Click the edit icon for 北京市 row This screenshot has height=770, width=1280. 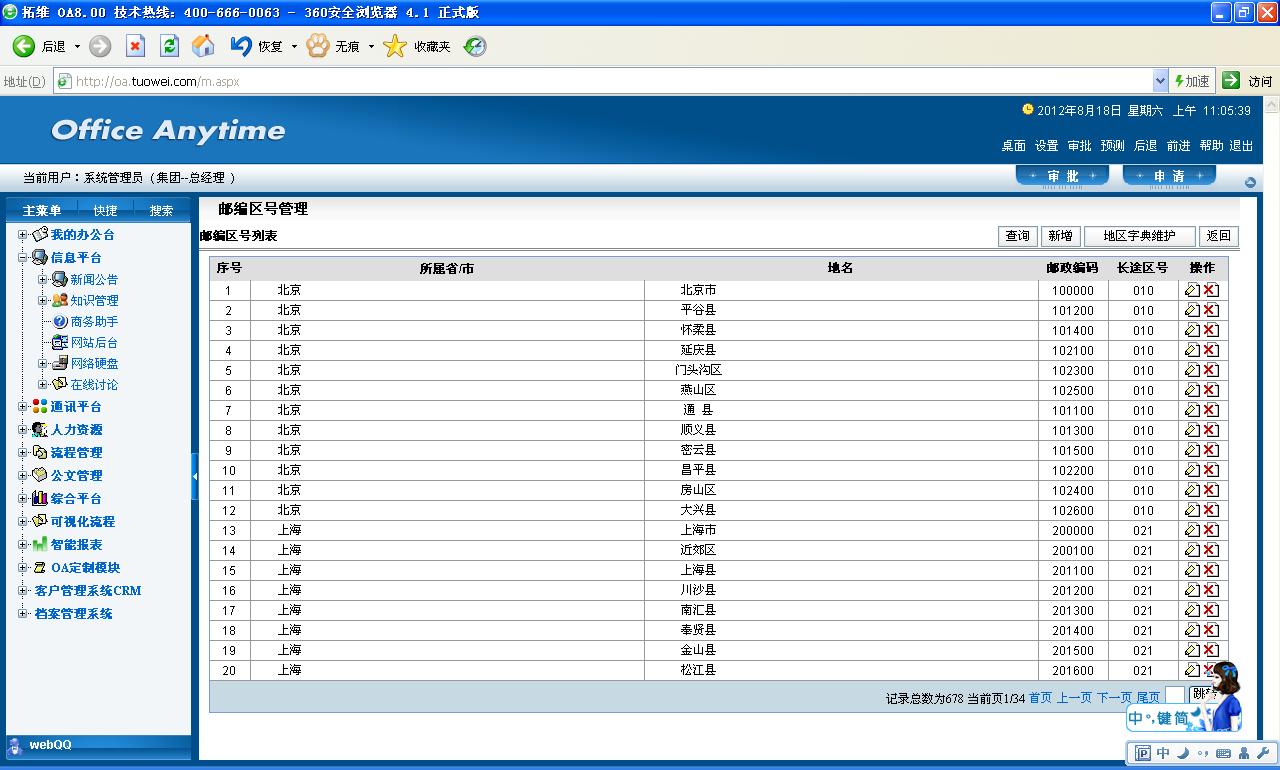click(x=1192, y=290)
